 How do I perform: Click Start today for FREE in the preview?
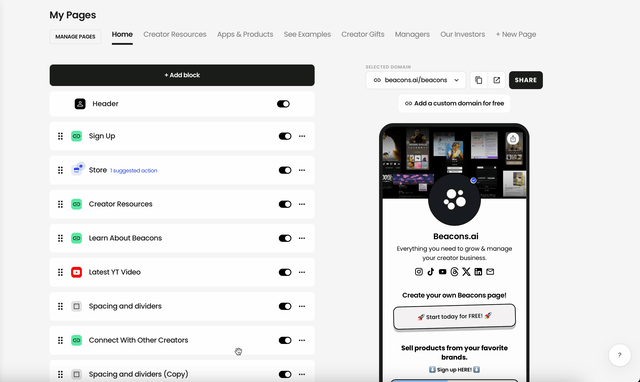(454, 316)
